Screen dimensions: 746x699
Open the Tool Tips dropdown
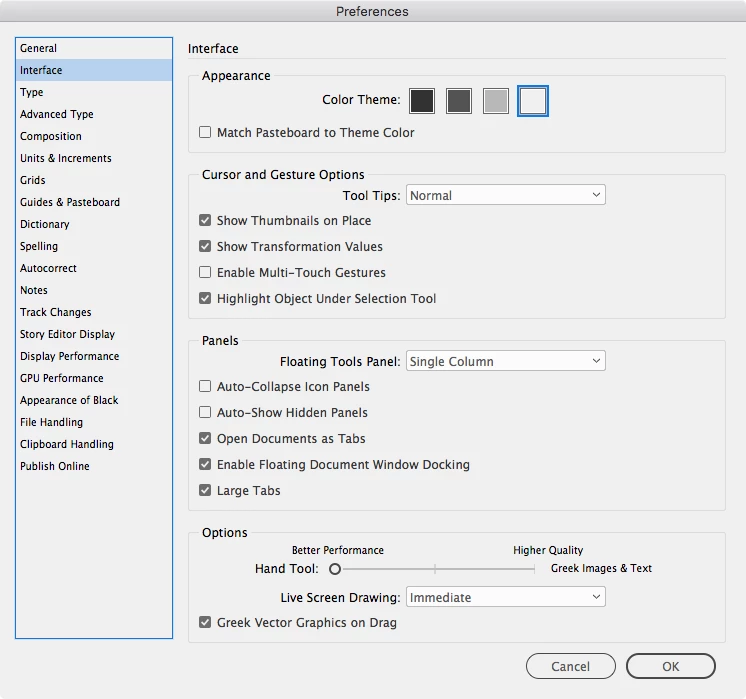tap(505, 195)
